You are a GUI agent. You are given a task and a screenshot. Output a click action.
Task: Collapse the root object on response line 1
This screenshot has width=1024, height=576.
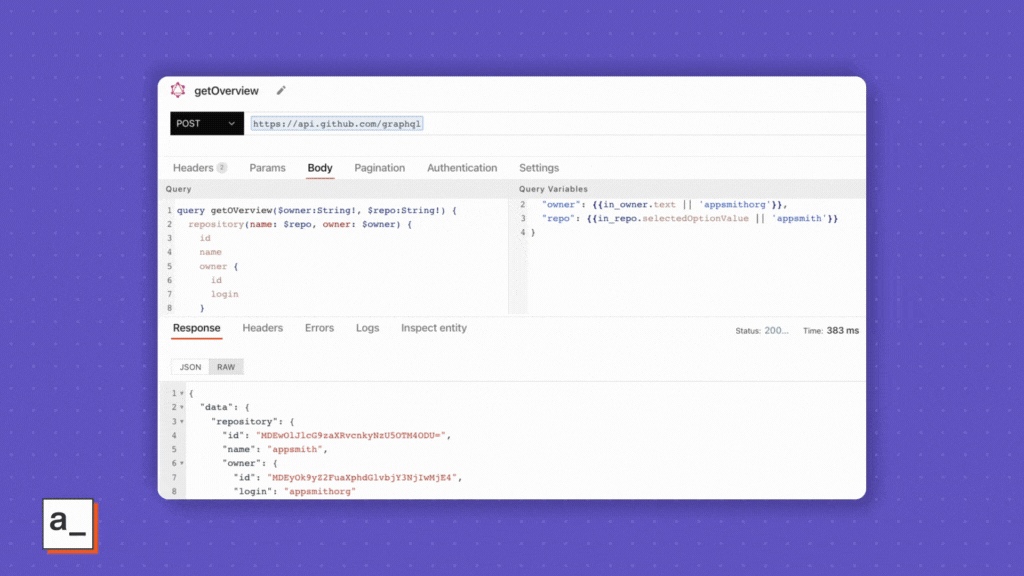[x=181, y=394]
